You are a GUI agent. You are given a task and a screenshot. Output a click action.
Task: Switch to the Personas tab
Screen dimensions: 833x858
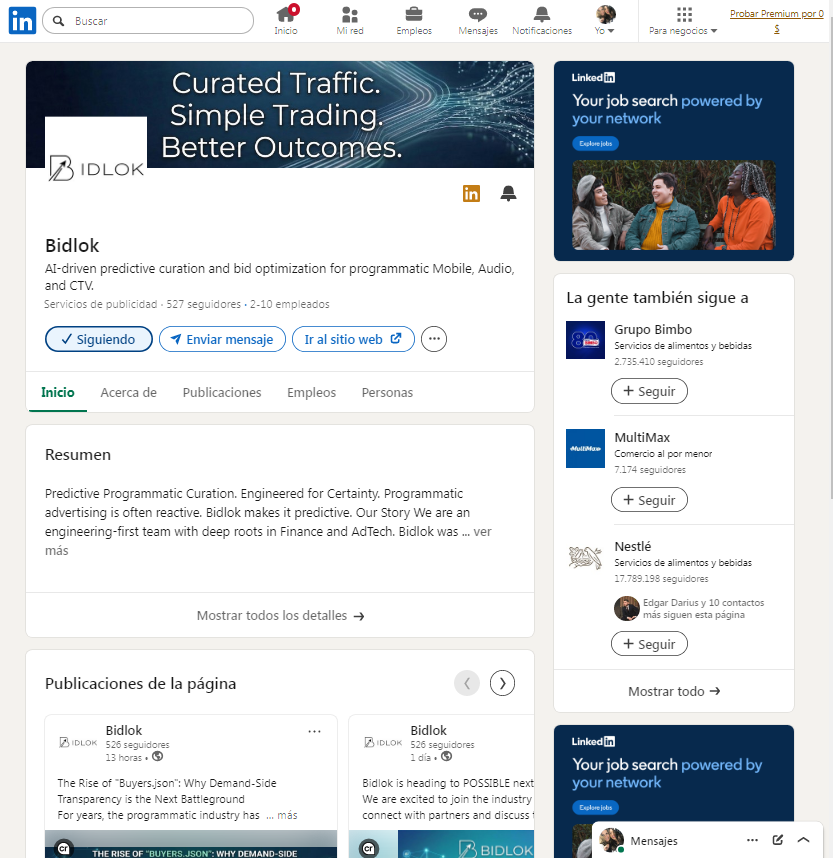387,392
